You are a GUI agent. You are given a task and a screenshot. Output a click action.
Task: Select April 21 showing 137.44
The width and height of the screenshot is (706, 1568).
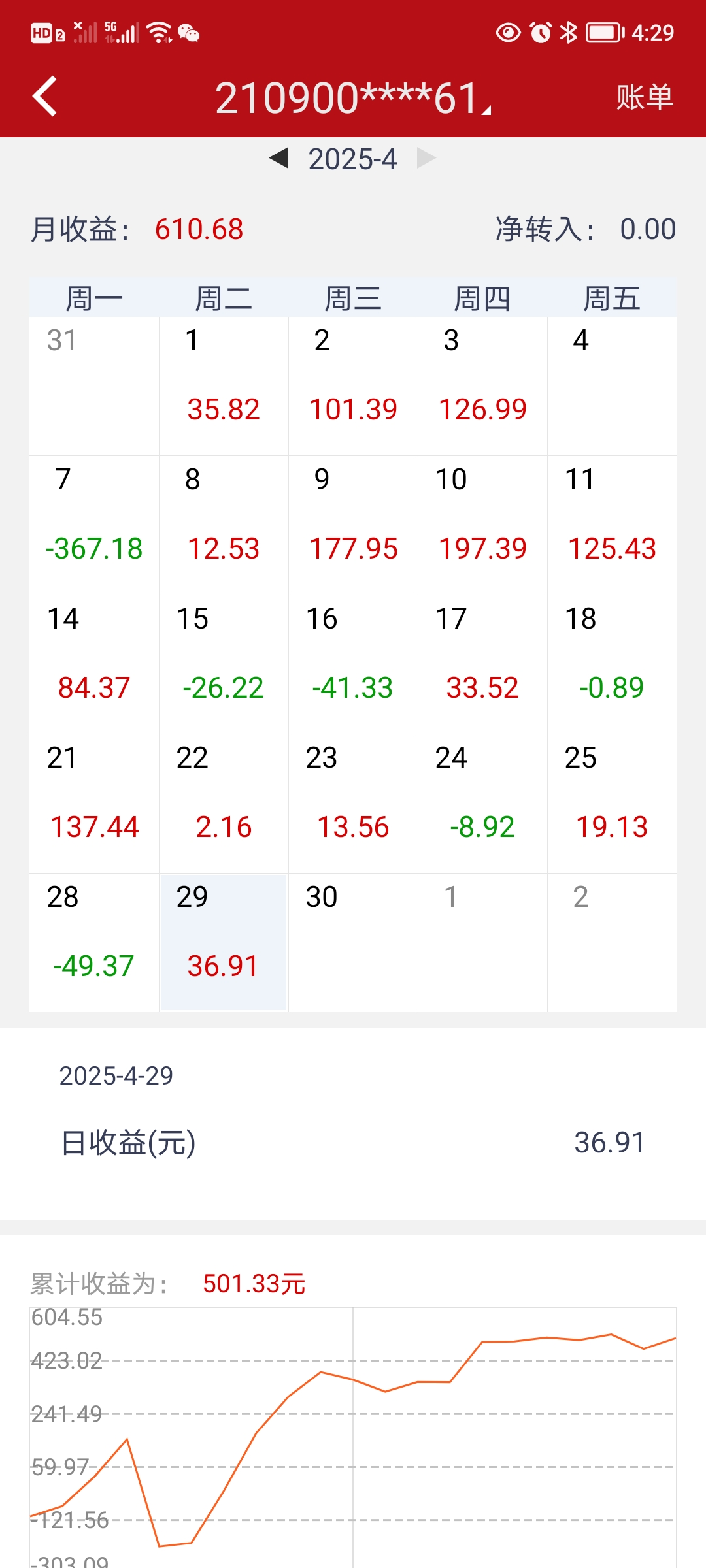click(x=94, y=804)
